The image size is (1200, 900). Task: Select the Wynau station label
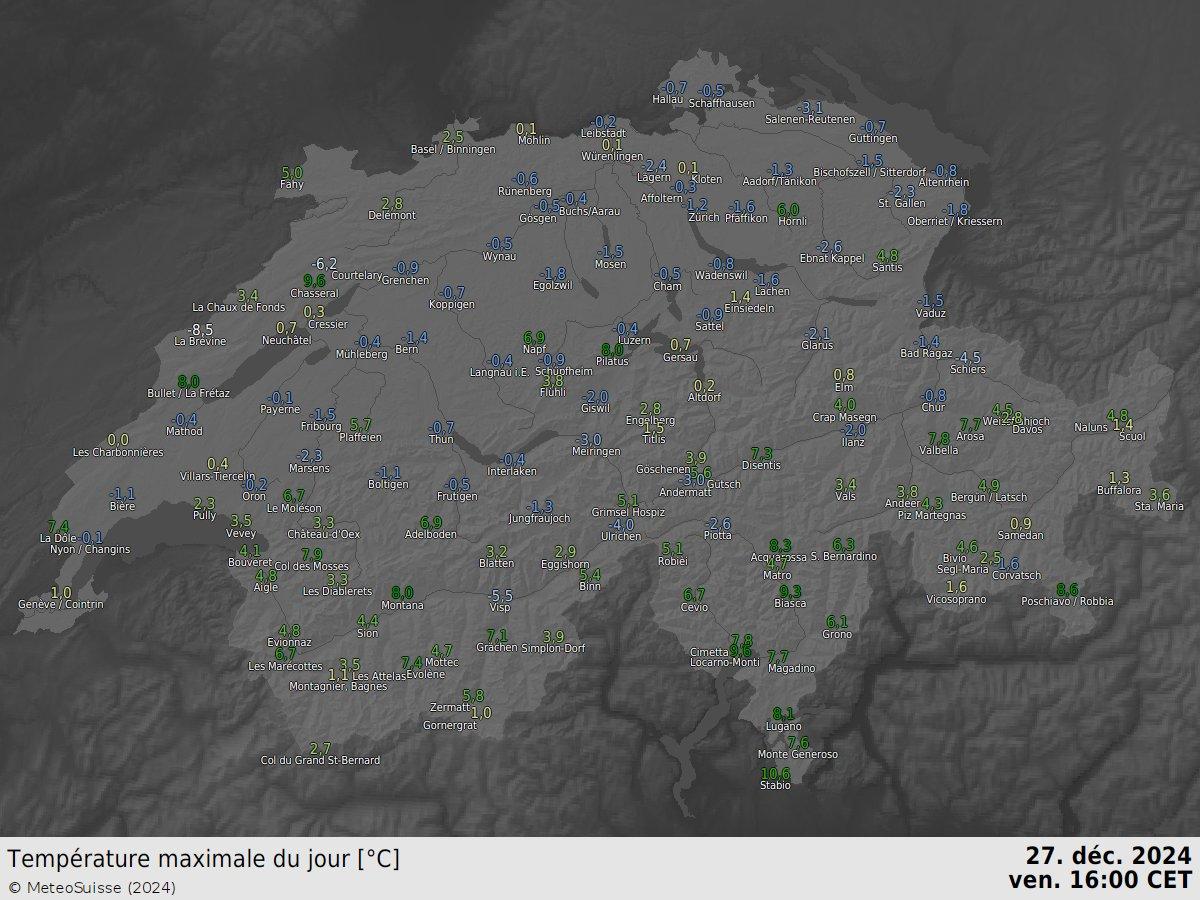coord(499,256)
